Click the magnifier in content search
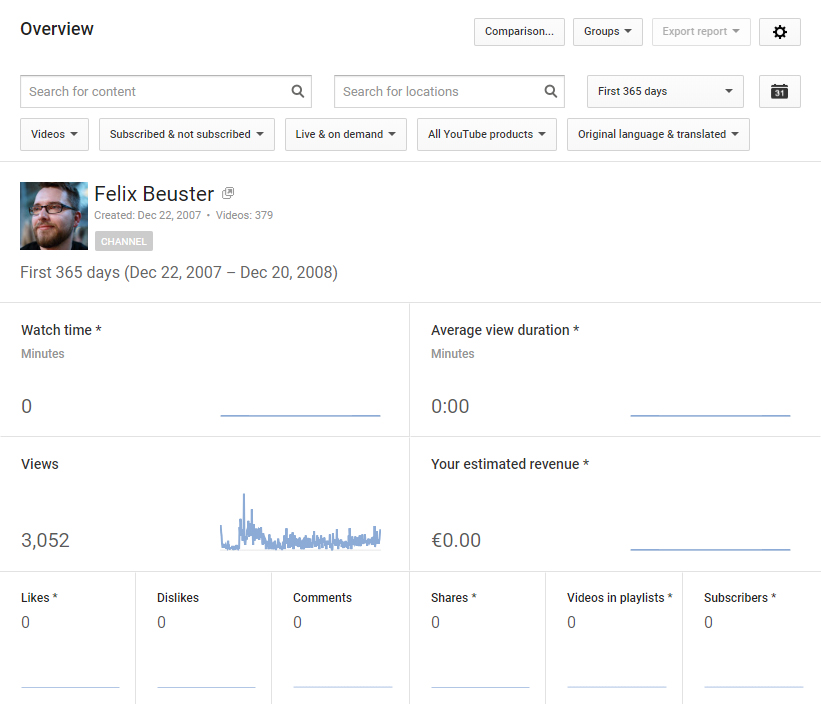This screenshot has height=704, width=821. click(x=298, y=91)
